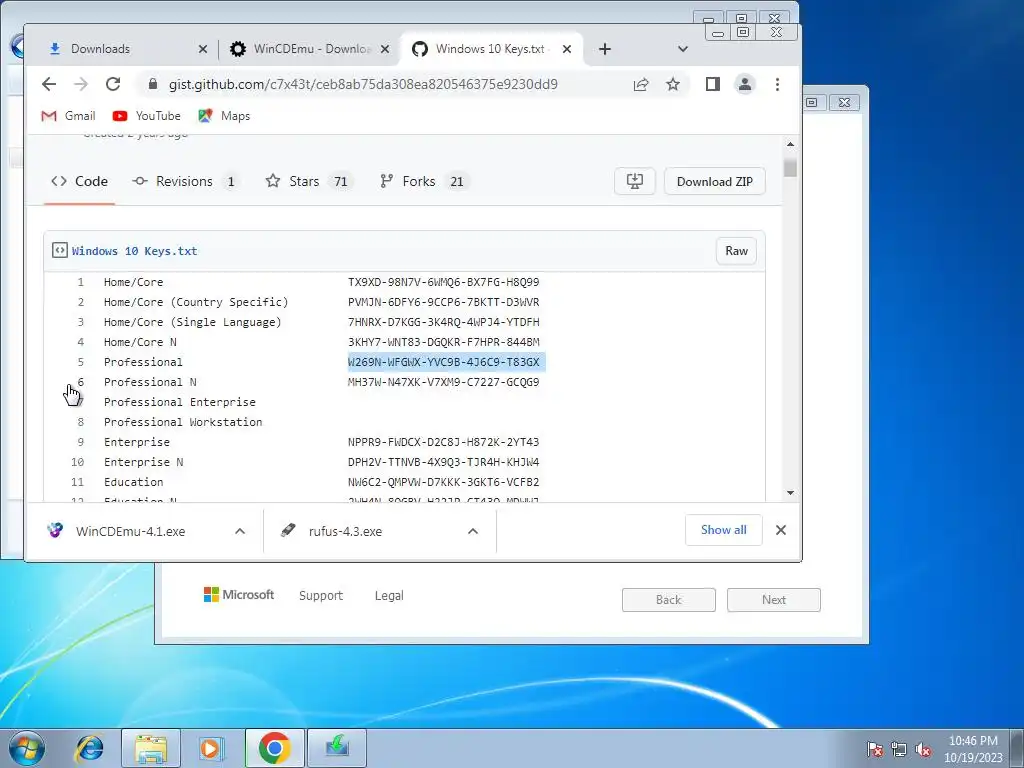The width and height of the screenshot is (1024, 768).
Task: Open the downloaded rufus-4.3.exe
Action: (345, 532)
